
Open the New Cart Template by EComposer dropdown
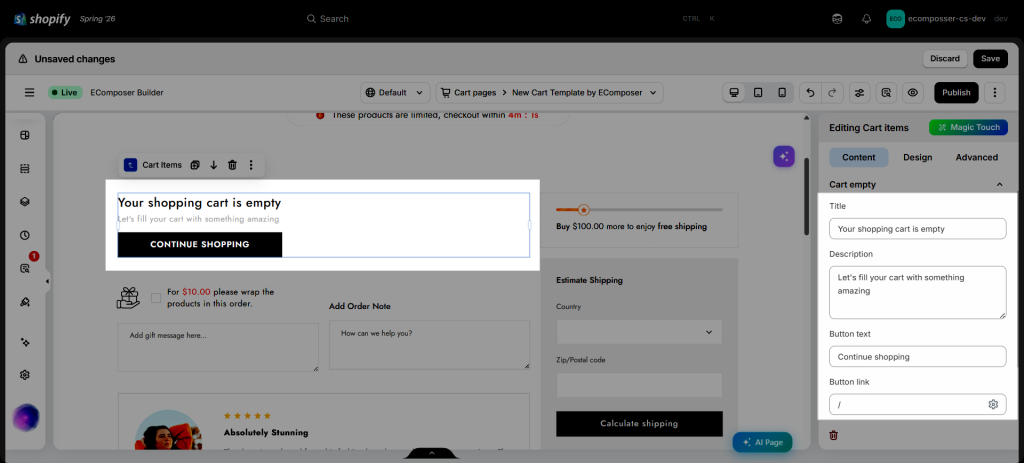(x=584, y=93)
